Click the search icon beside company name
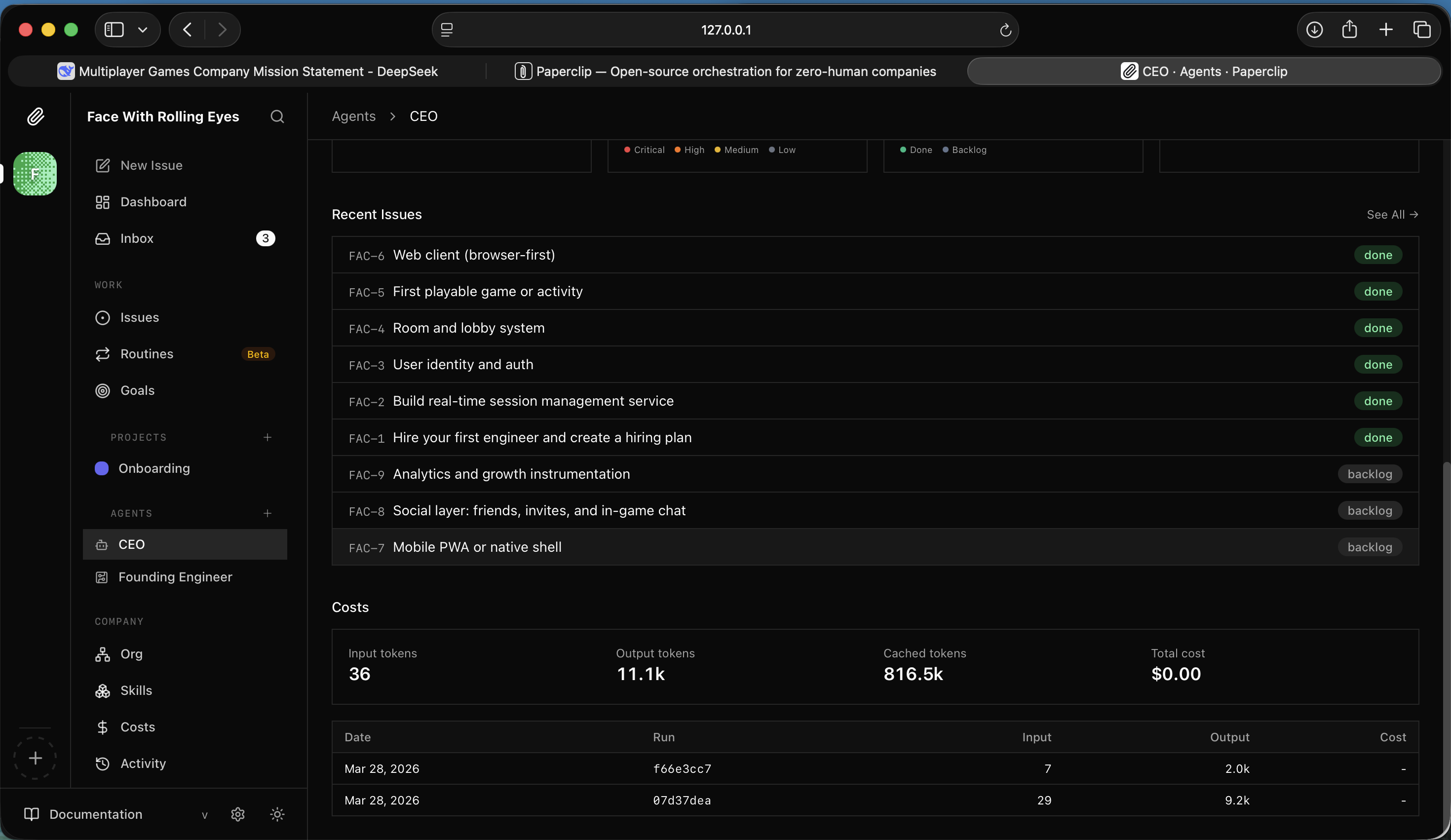The width and height of the screenshot is (1451, 840). coord(277,116)
